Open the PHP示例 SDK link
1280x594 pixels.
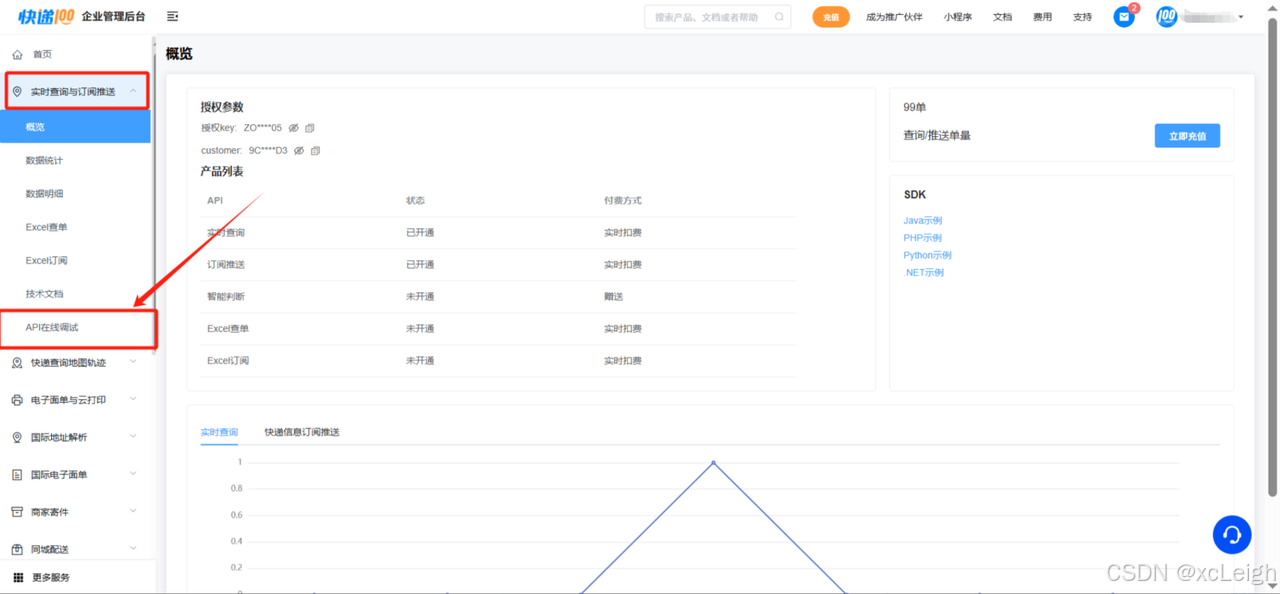(922, 238)
